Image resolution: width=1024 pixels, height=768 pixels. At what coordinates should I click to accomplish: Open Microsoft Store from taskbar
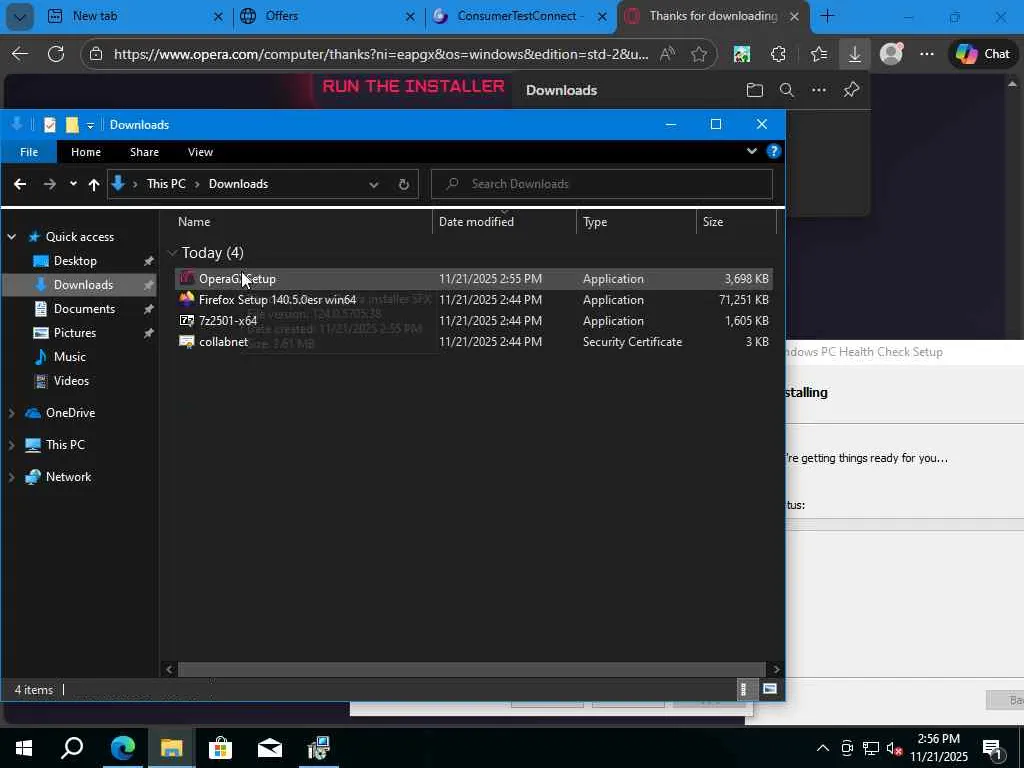click(x=220, y=748)
